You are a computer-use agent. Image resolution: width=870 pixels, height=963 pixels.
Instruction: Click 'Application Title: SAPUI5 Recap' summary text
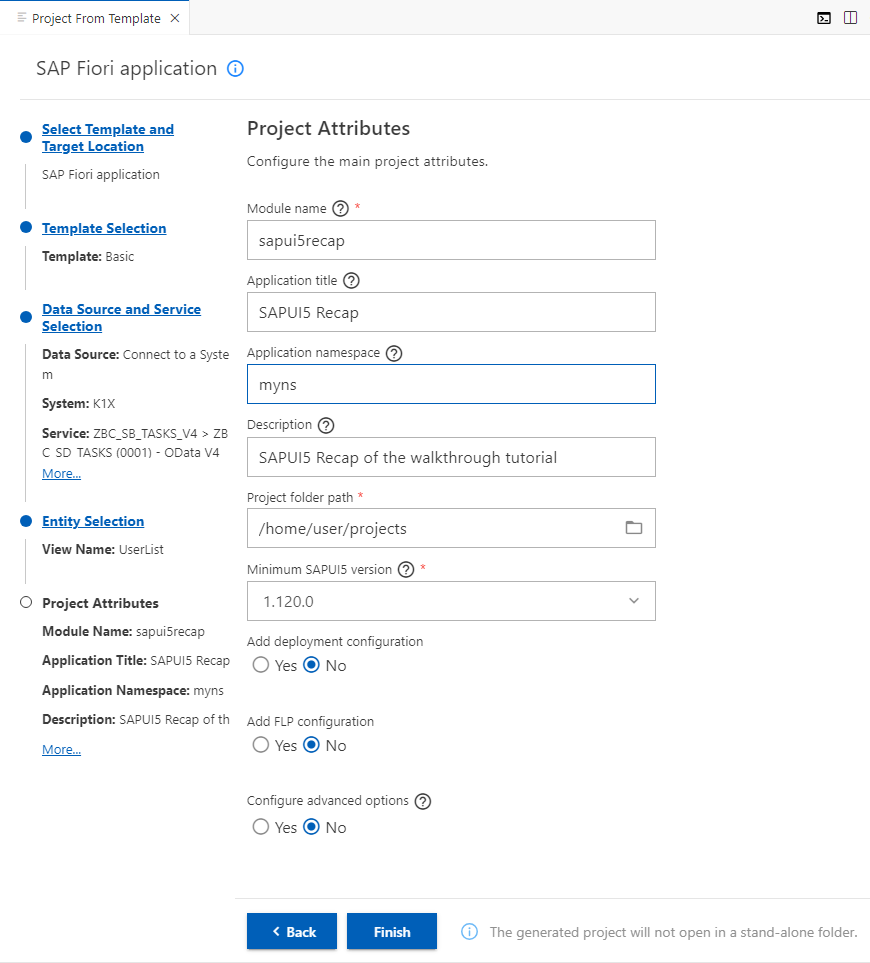tap(136, 660)
